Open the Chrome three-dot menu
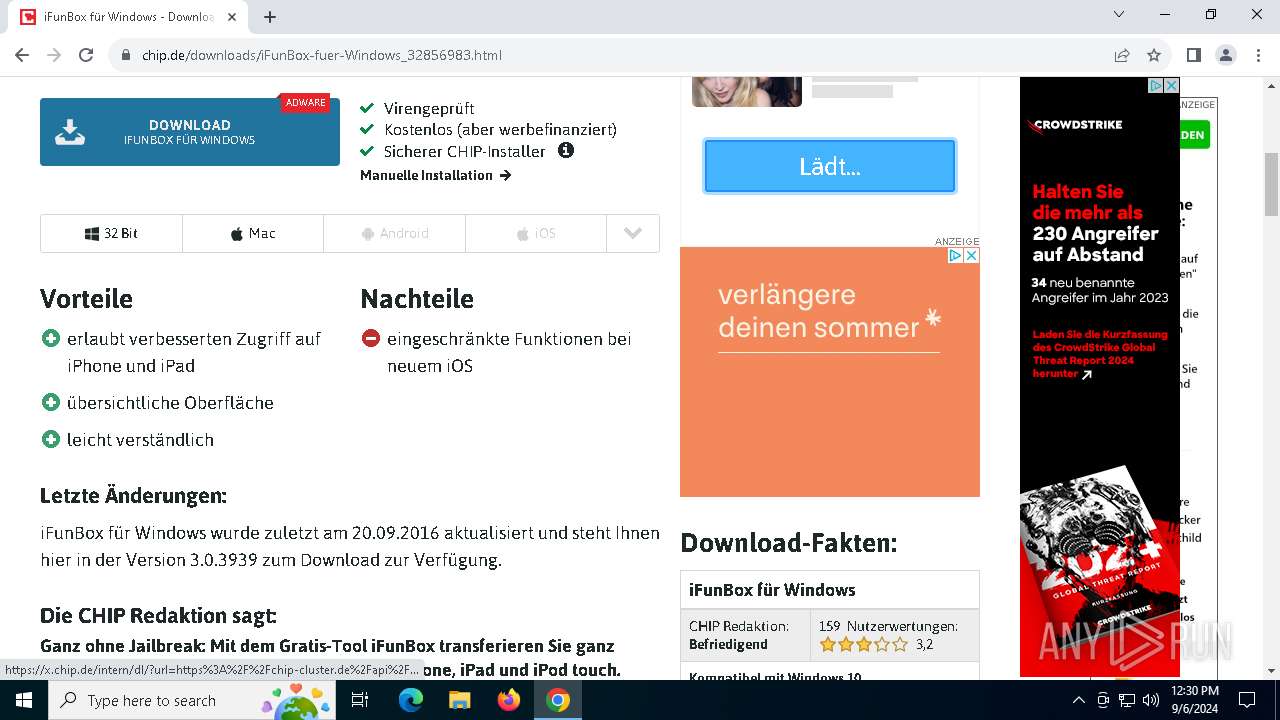This screenshot has width=1280, height=720. click(x=1257, y=55)
